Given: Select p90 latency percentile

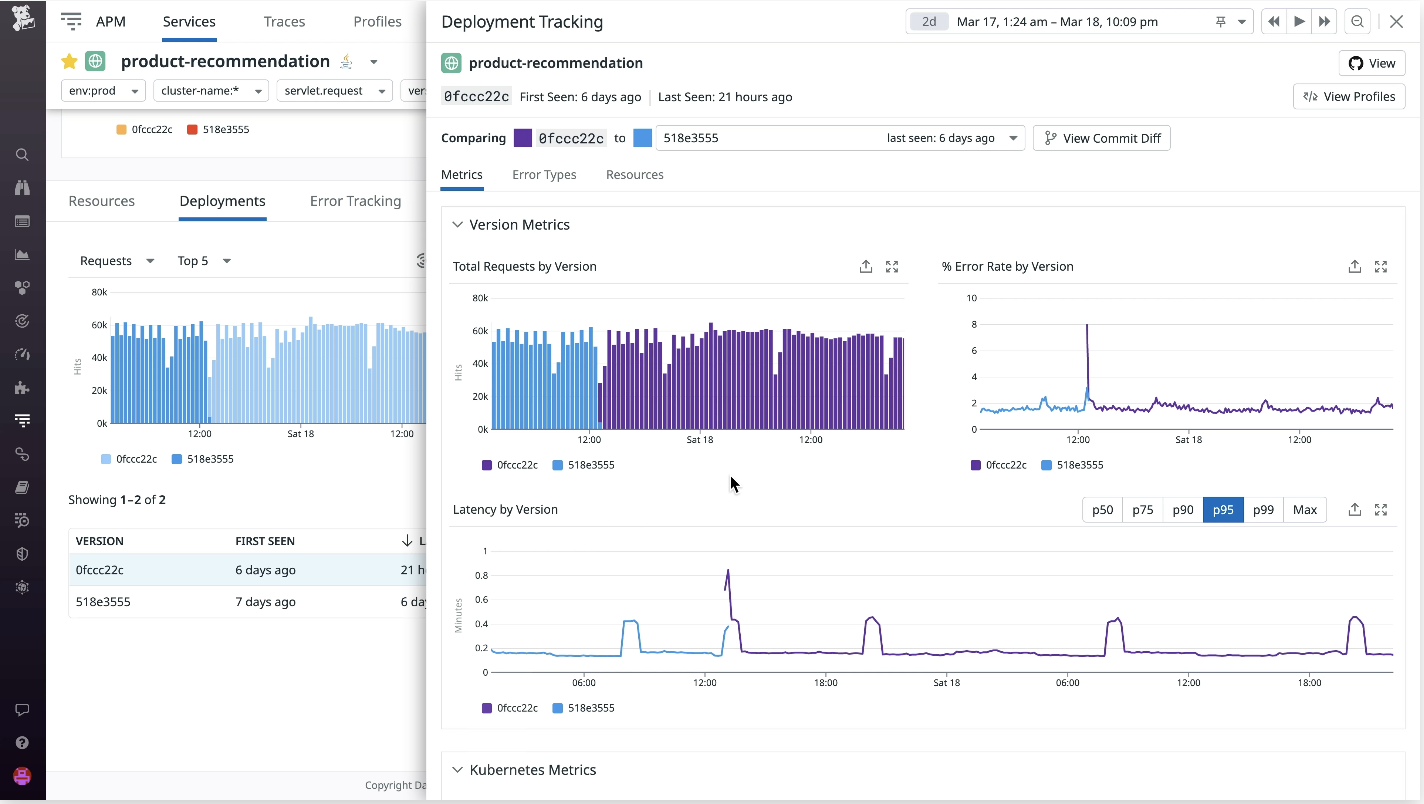Looking at the screenshot, I should (x=1183, y=509).
